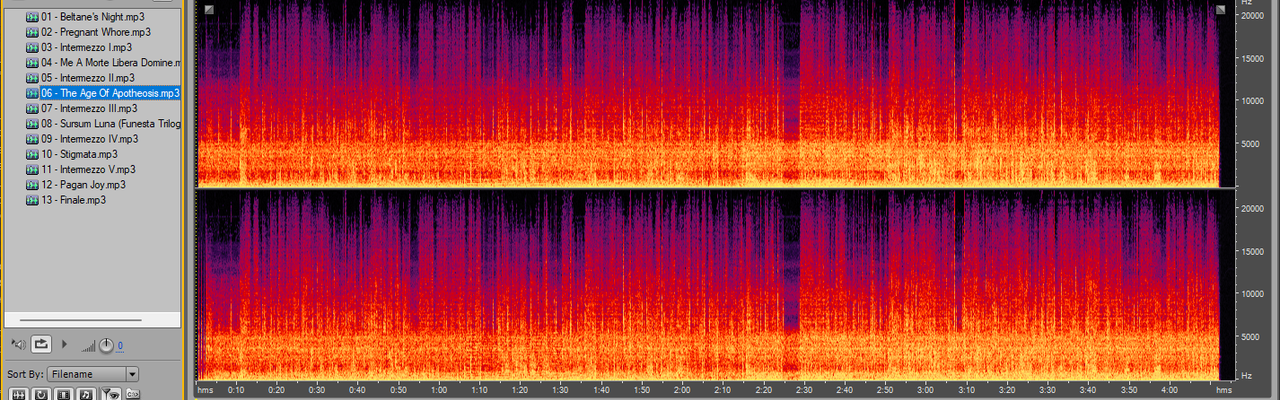The height and width of the screenshot is (400, 1280).
Task: Select file 11 - Intermezzo V.mp3
Action: (x=88, y=169)
